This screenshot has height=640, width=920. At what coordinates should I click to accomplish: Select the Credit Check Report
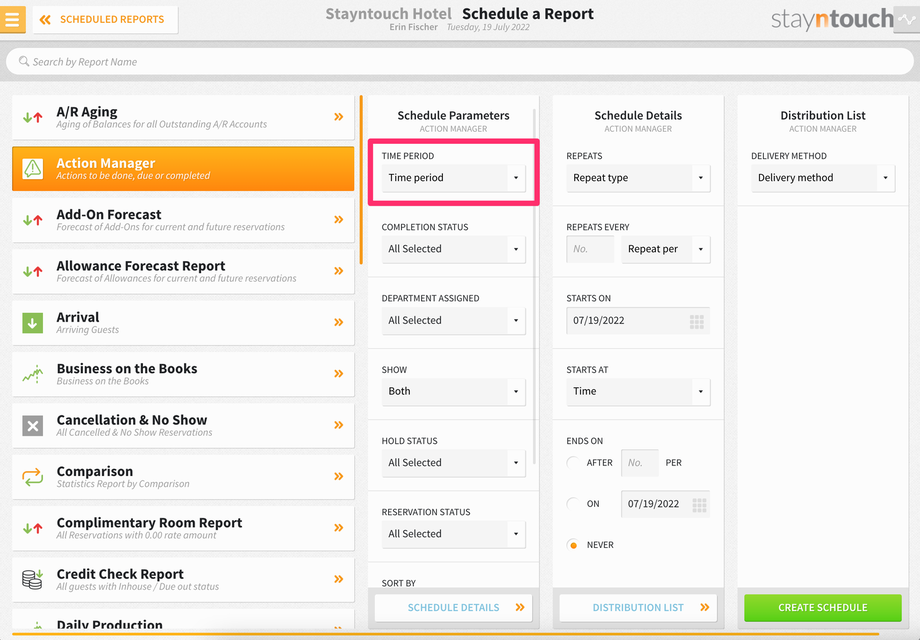[x=183, y=579]
